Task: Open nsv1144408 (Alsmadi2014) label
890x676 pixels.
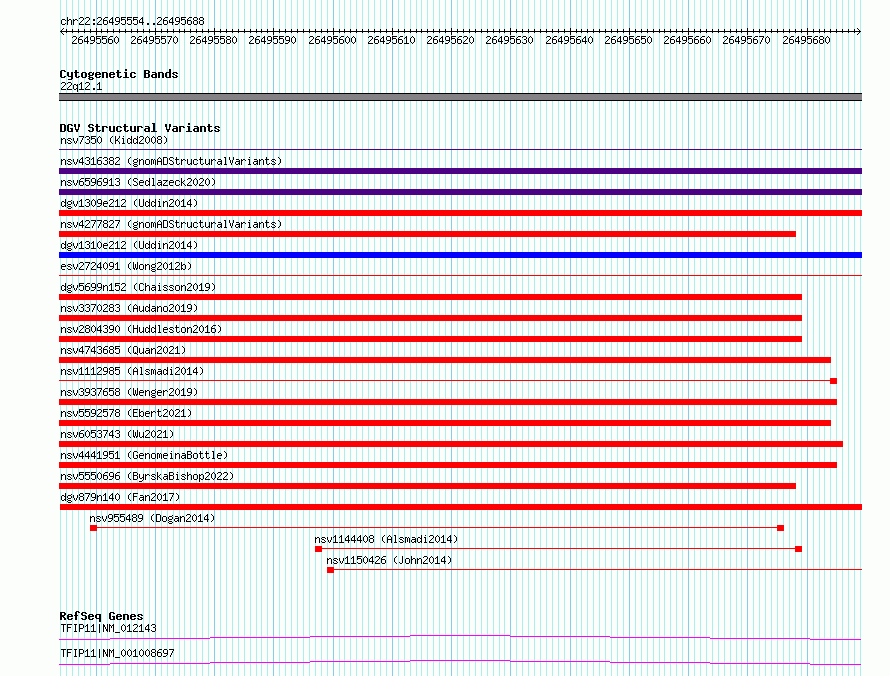Action: point(386,539)
